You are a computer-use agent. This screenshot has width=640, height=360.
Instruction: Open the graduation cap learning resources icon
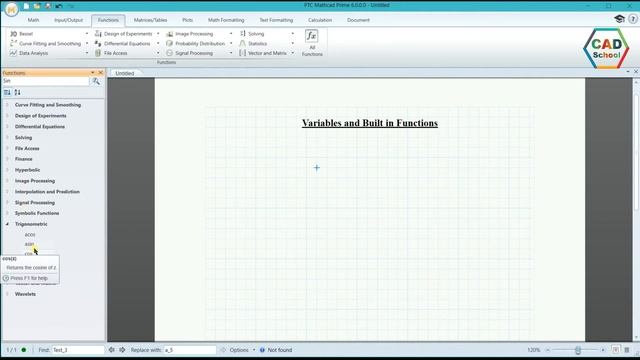point(619,19)
